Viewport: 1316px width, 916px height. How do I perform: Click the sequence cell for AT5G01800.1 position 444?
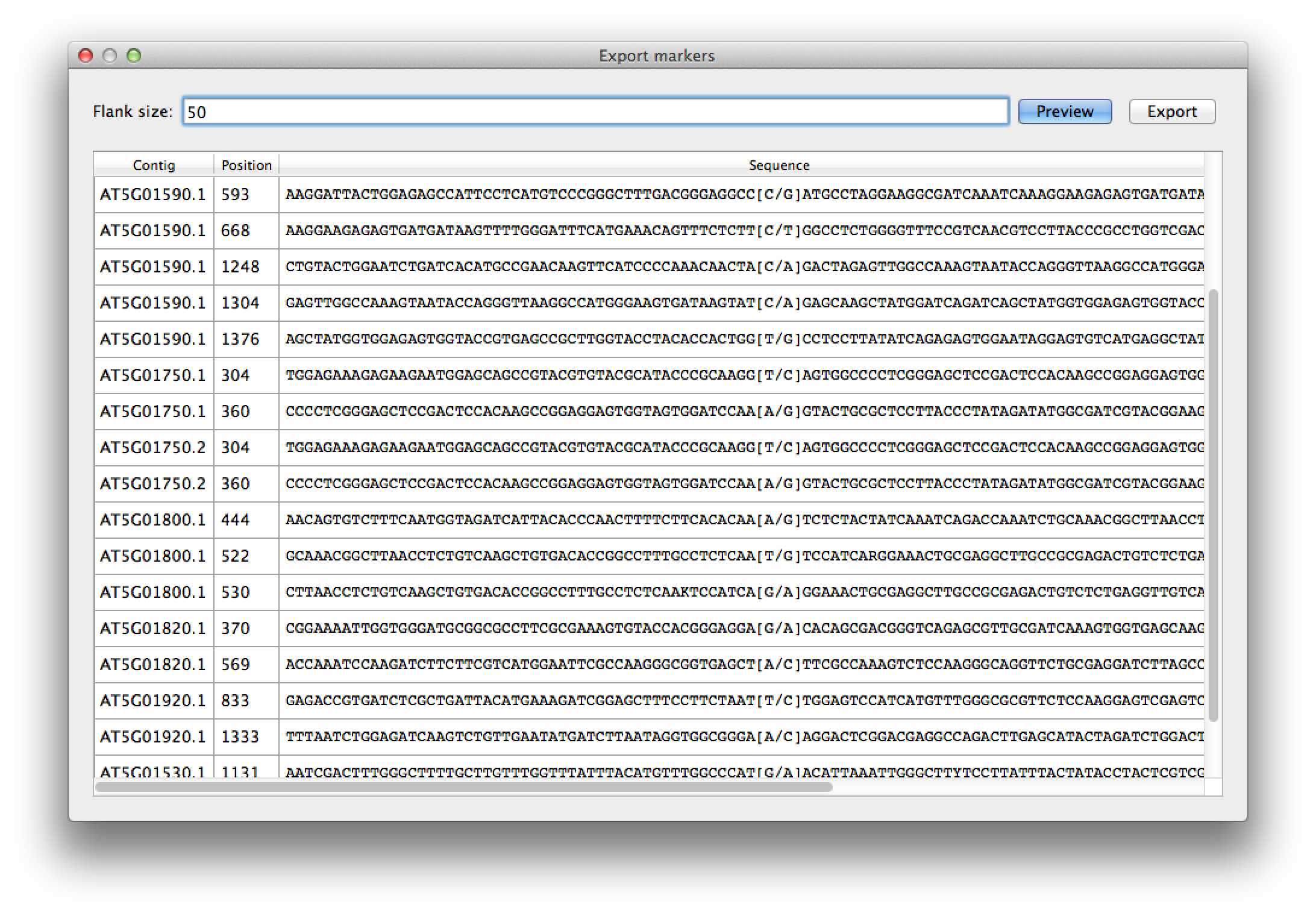741,520
